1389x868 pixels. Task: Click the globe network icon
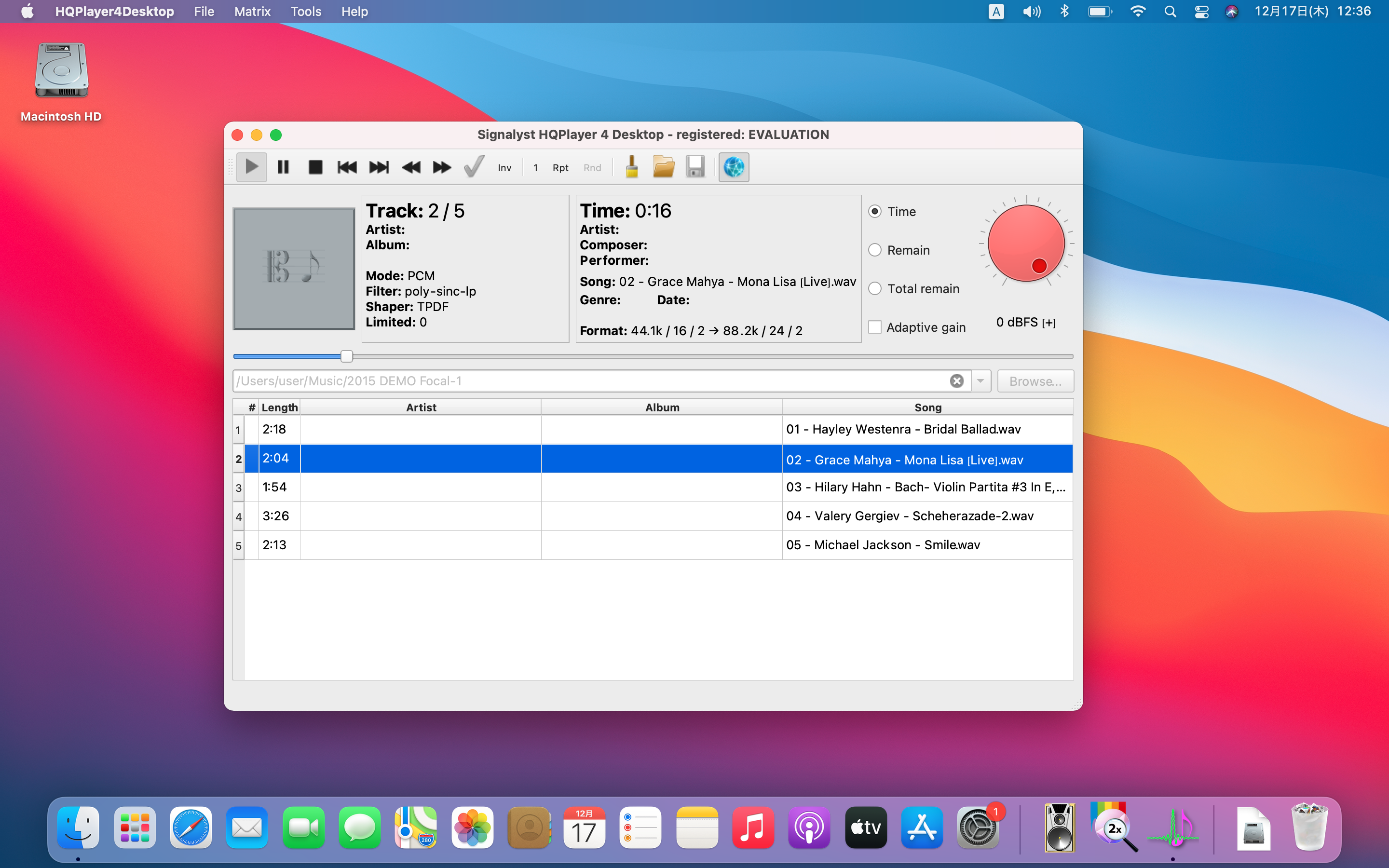tap(734, 167)
